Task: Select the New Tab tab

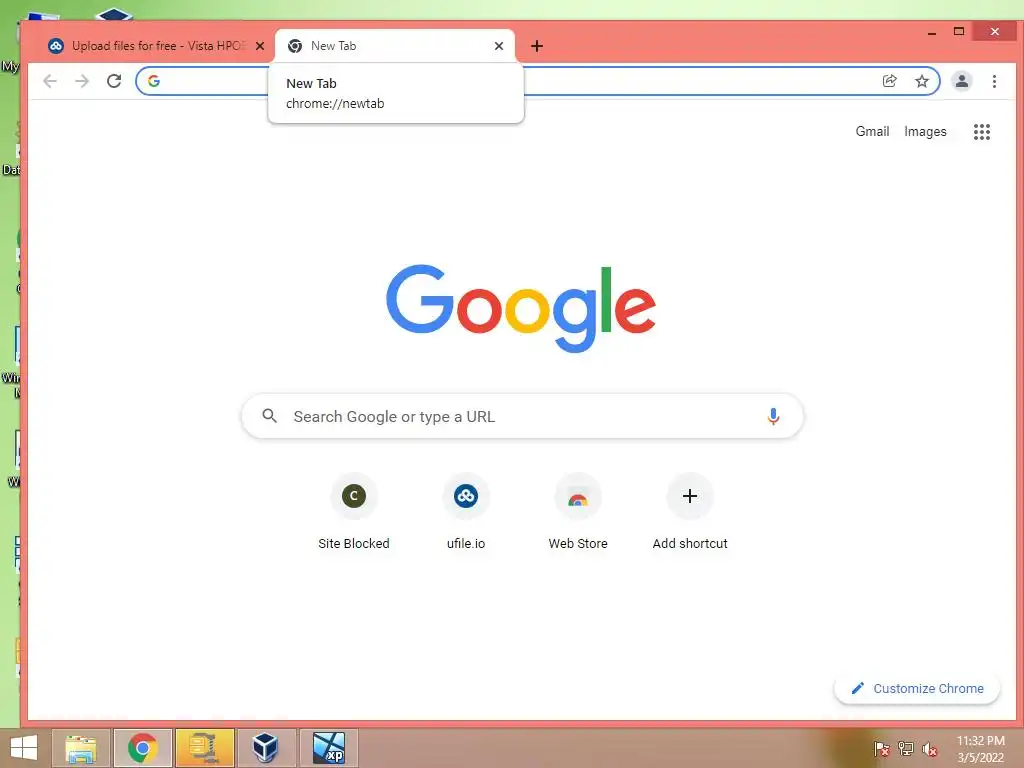Action: [394, 46]
